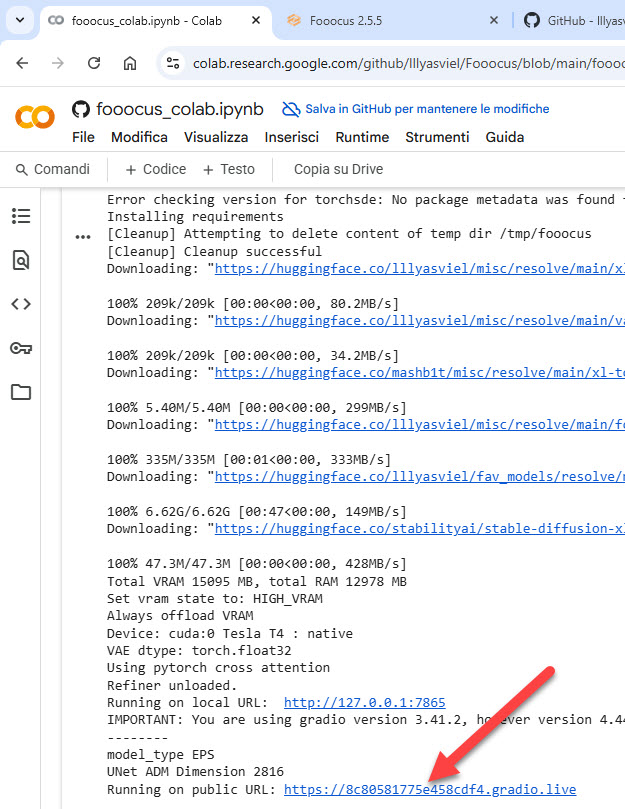This screenshot has width=625, height=809.
Task: Open the code snippets sidebar icon
Action: [21, 304]
